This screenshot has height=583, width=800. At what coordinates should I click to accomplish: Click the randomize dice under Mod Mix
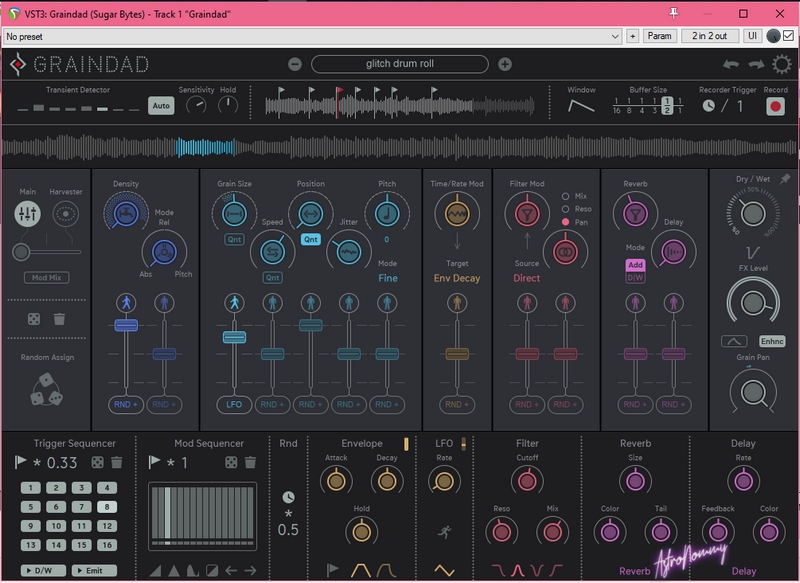coord(34,319)
